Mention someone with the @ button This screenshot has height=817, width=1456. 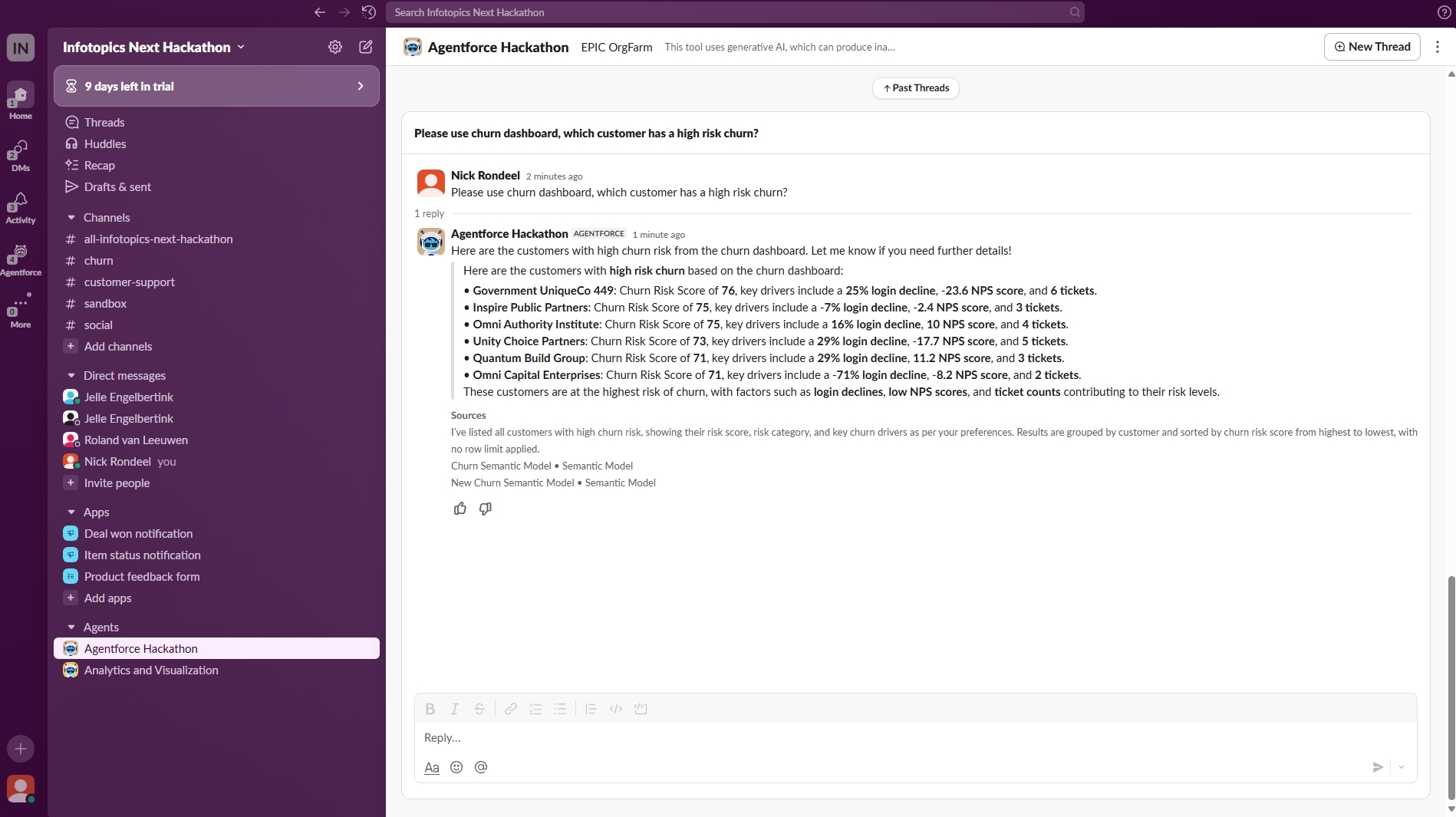pyautogui.click(x=481, y=767)
